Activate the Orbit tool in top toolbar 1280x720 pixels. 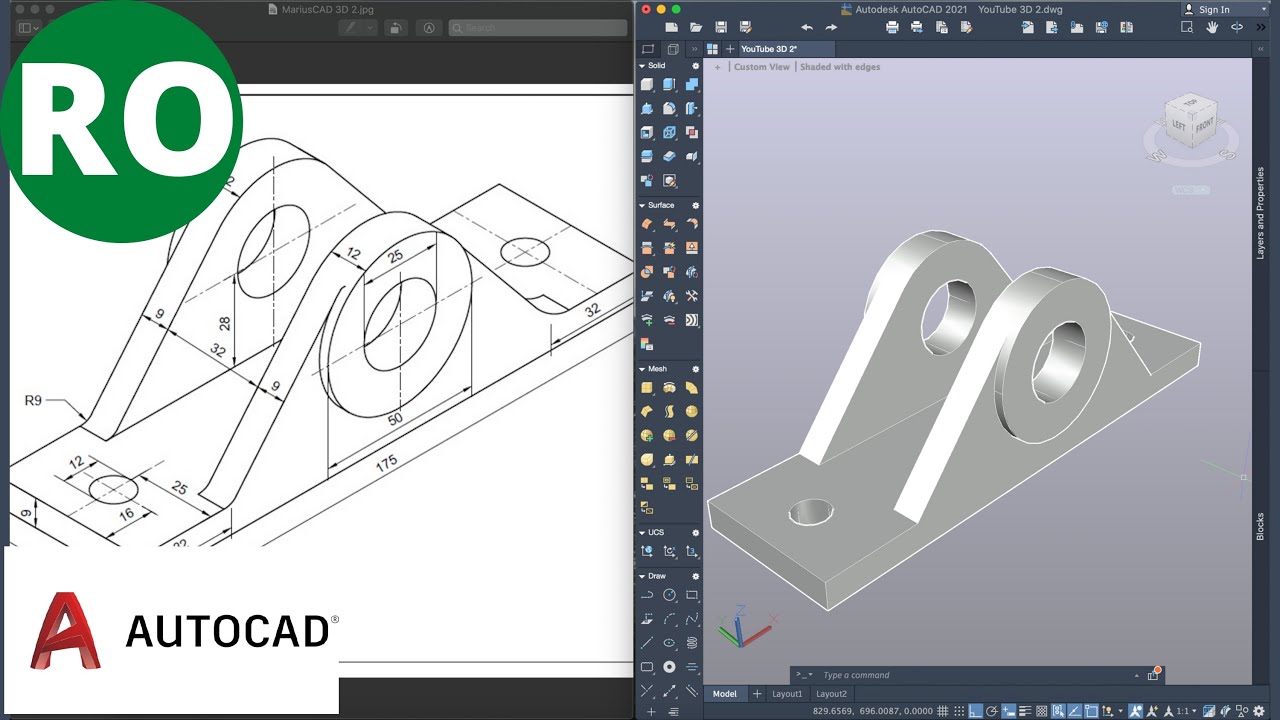pyautogui.click(x=1237, y=27)
